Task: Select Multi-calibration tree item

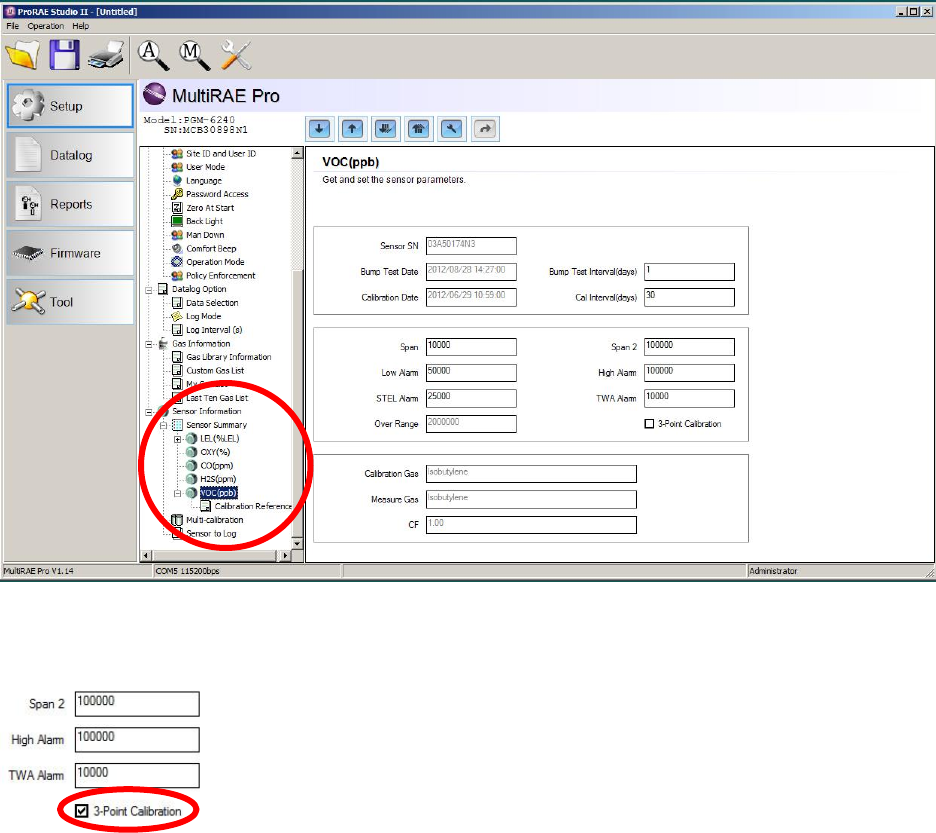Action: click(x=214, y=520)
